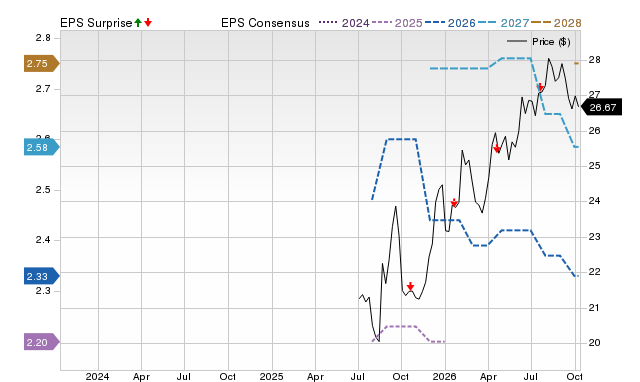Click the Jul label under the 2024 section
This screenshot has width=640, height=382.
point(184,376)
